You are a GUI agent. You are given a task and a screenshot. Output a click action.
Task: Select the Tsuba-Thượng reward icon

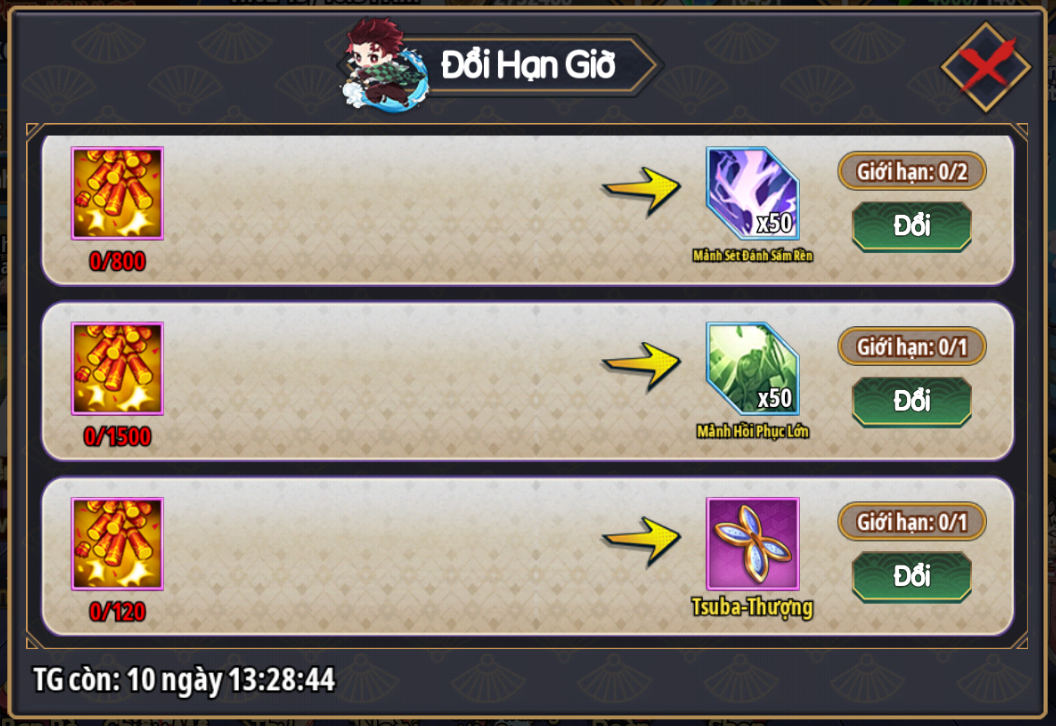(x=752, y=543)
